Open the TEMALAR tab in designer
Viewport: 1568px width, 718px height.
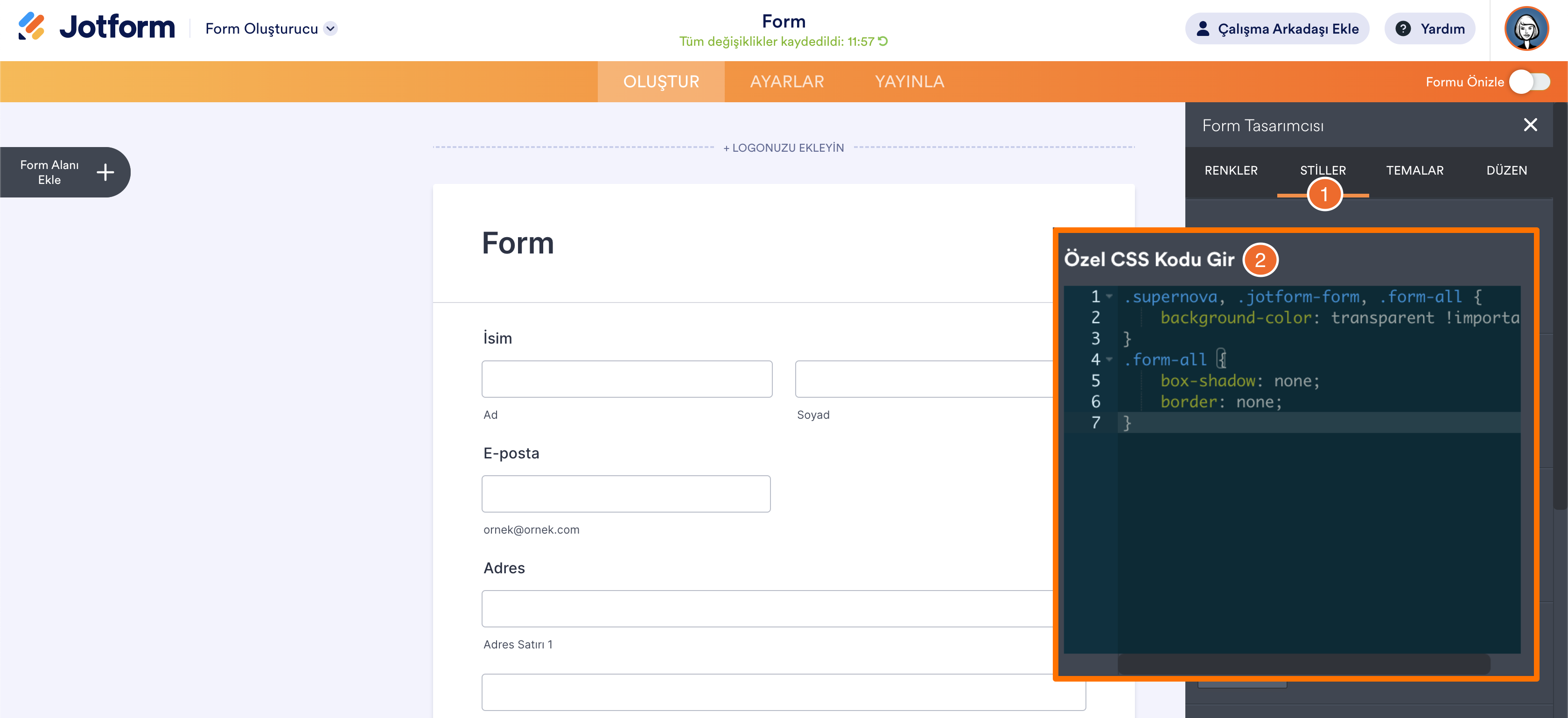[1414, 170]
